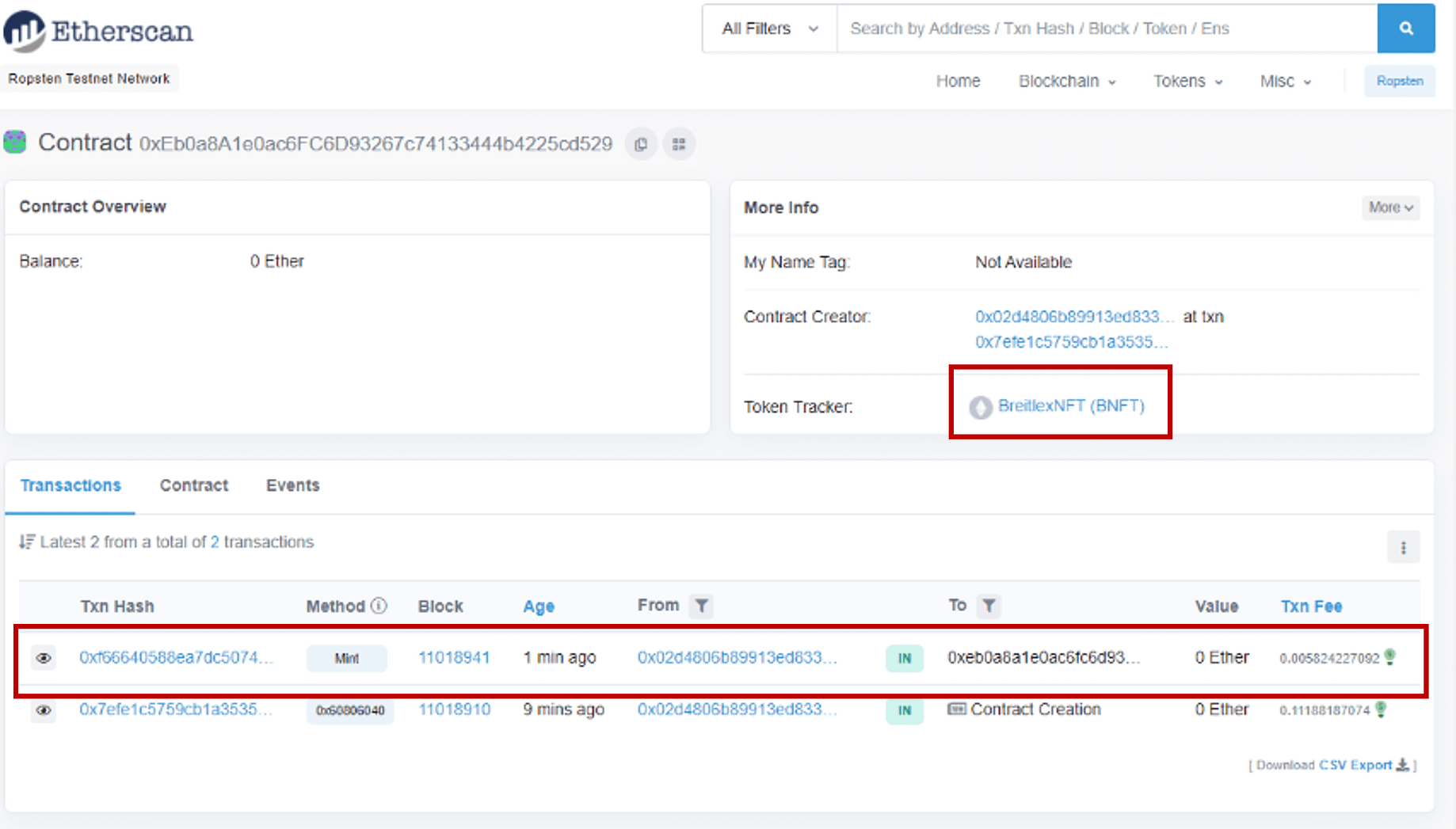This screenshot has width=1456, height=829.
Task: Open the transactions table options menu
Action: 1403,547
